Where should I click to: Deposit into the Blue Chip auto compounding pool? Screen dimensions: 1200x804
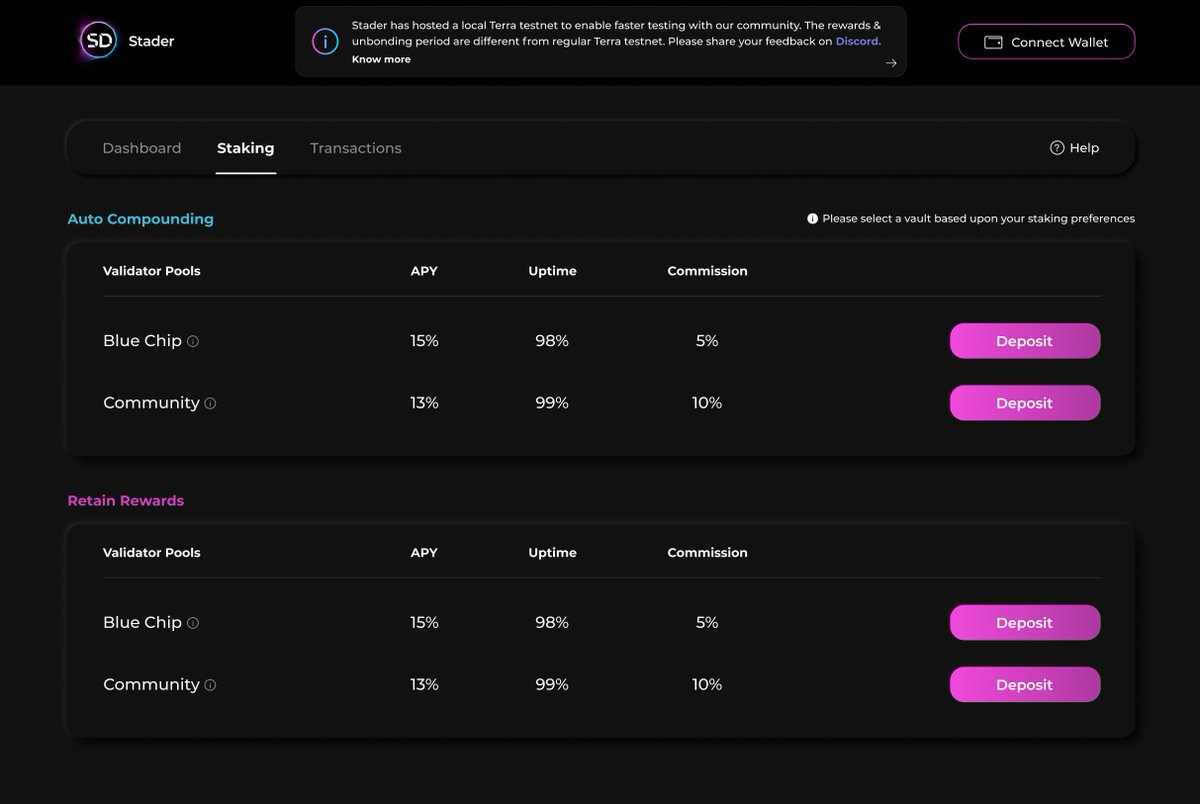[x=1024, y=340]
